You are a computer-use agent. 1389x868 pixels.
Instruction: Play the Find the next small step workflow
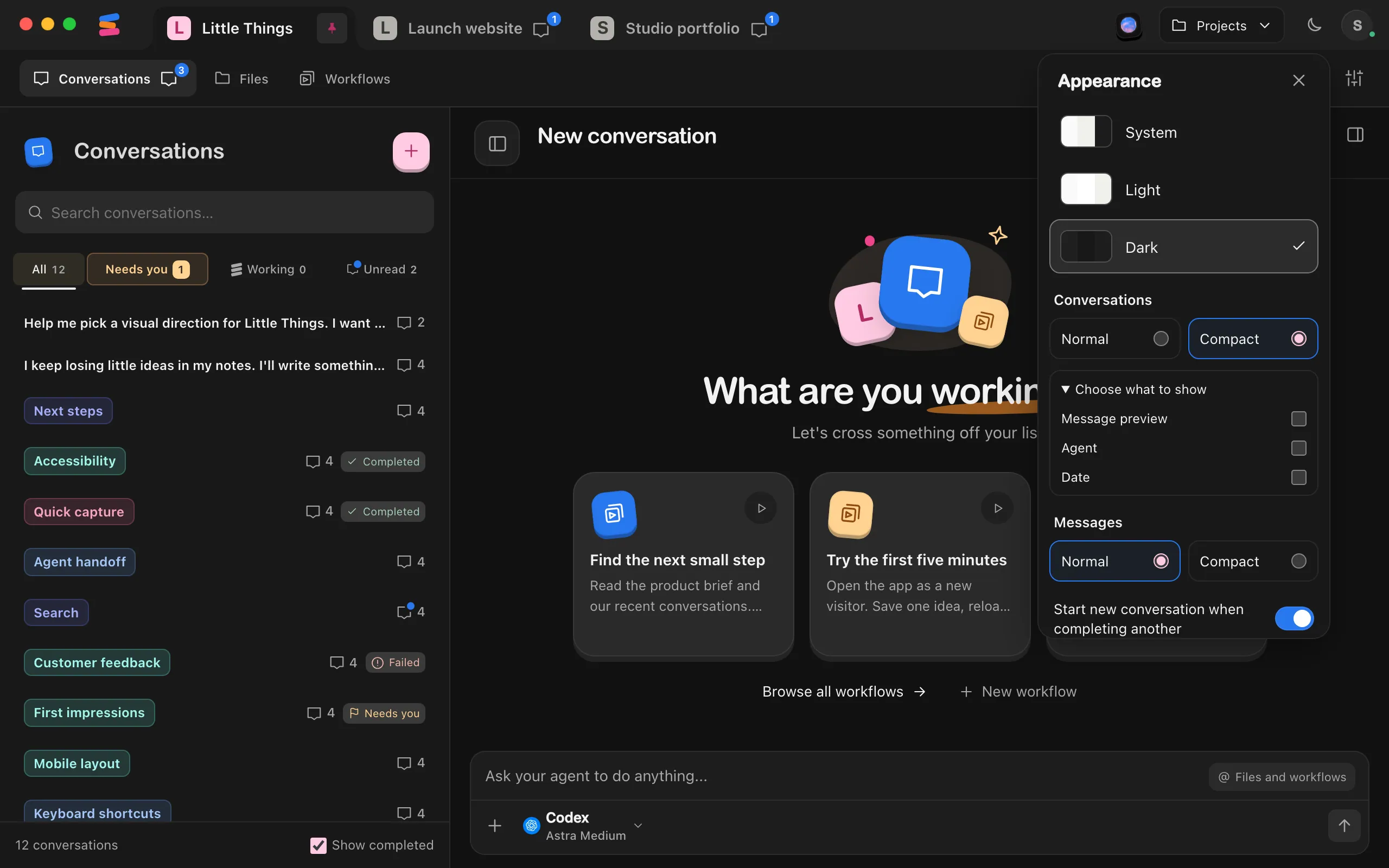pyautogui.click(x=761, y=508)
